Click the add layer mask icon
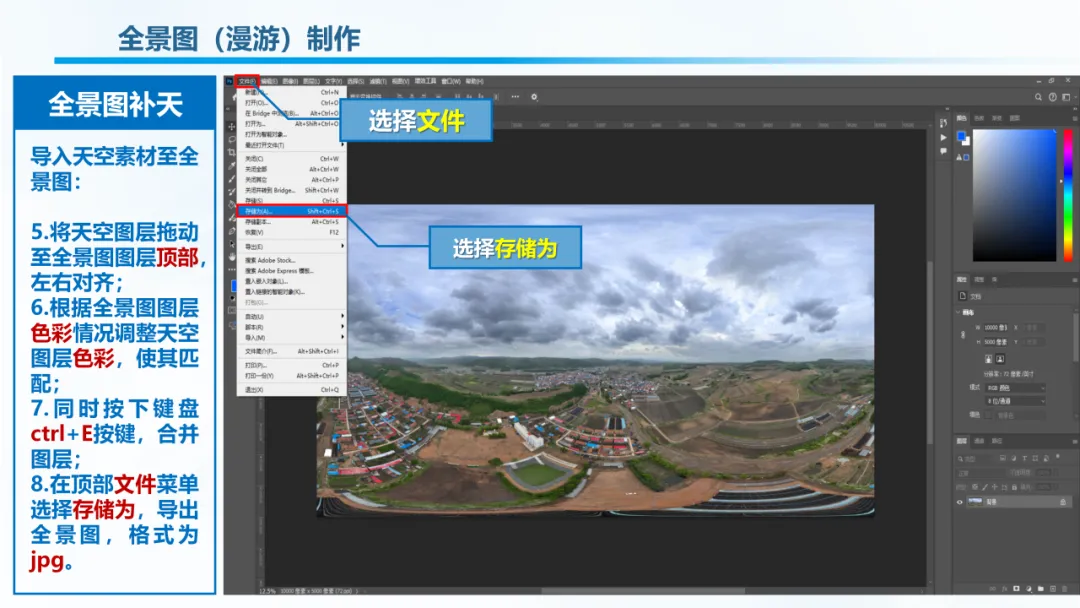Viewport: 1080px width, 608px height. point(1016,589)
